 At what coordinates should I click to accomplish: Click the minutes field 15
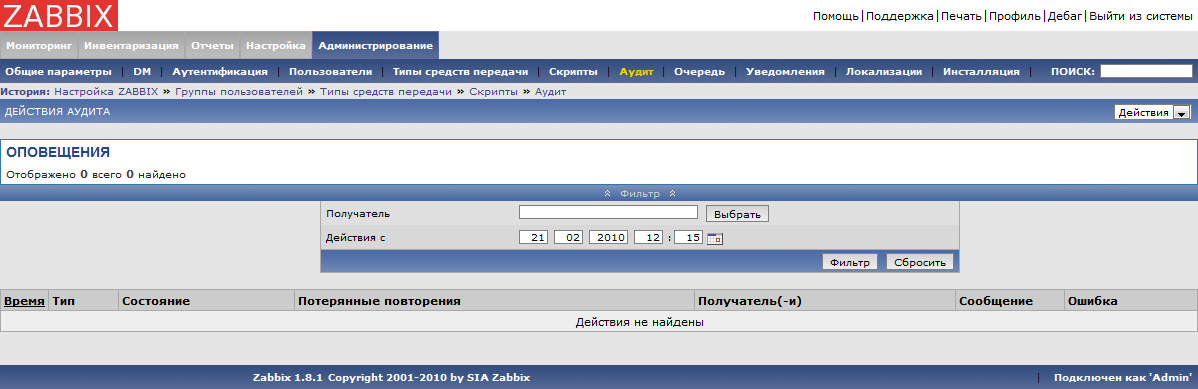(688, 238)
